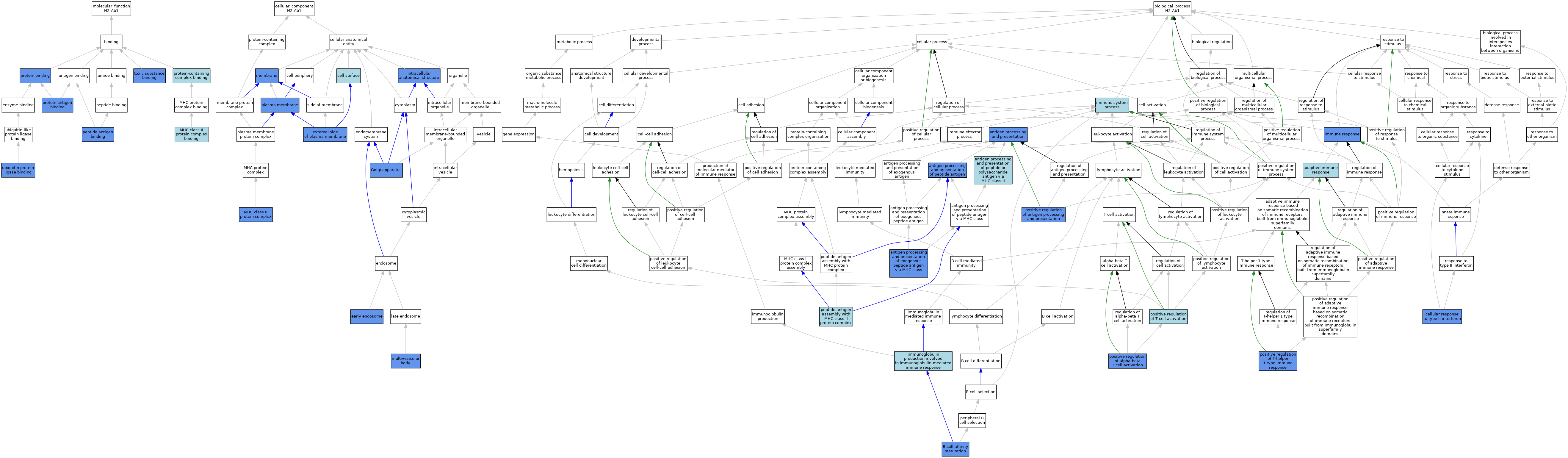Click 'protein-containing complex binding' node
Screen dimensions: 1568x458
191,76
